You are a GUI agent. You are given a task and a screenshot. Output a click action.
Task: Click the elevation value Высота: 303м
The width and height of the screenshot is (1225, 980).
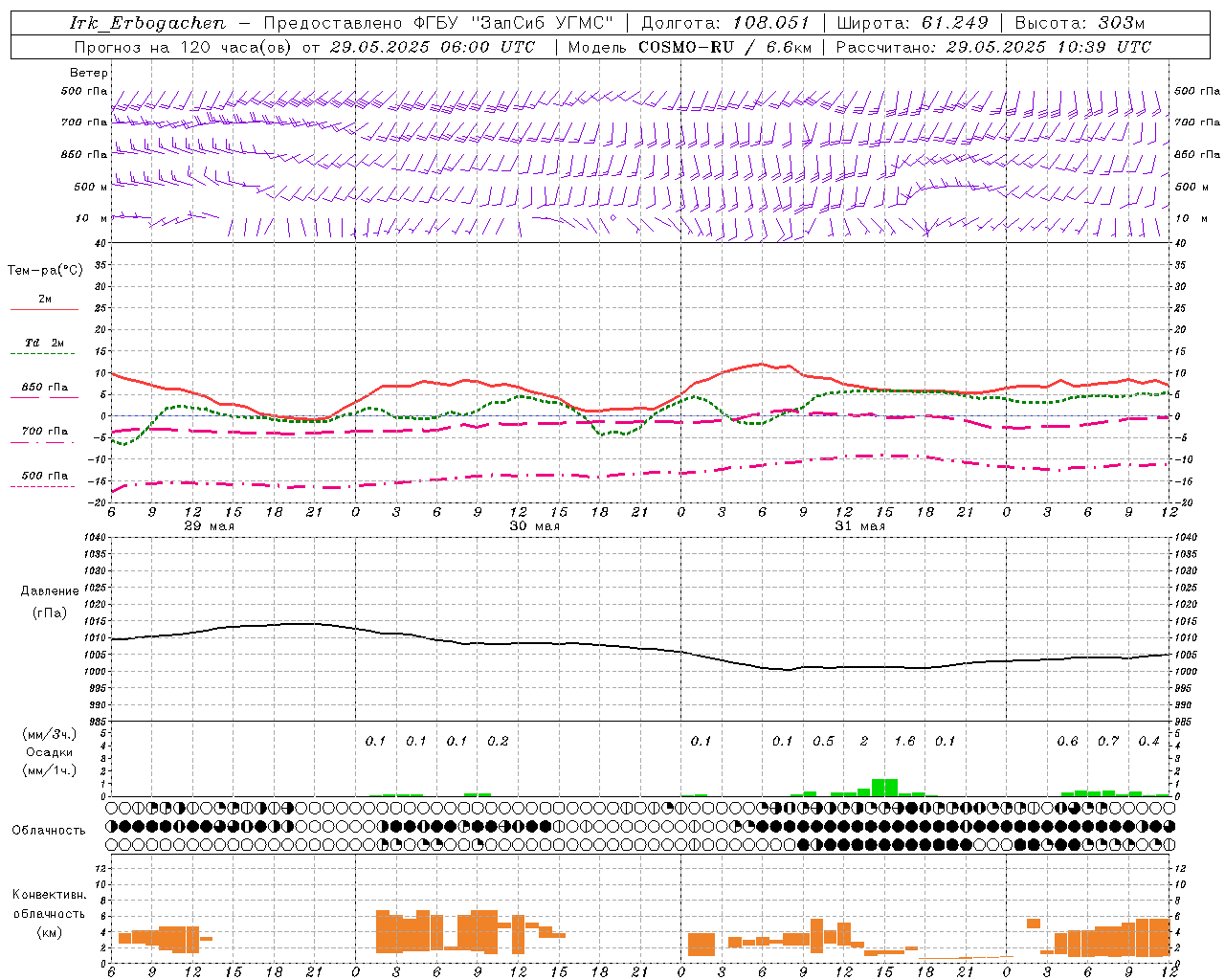coord(1080,23)
